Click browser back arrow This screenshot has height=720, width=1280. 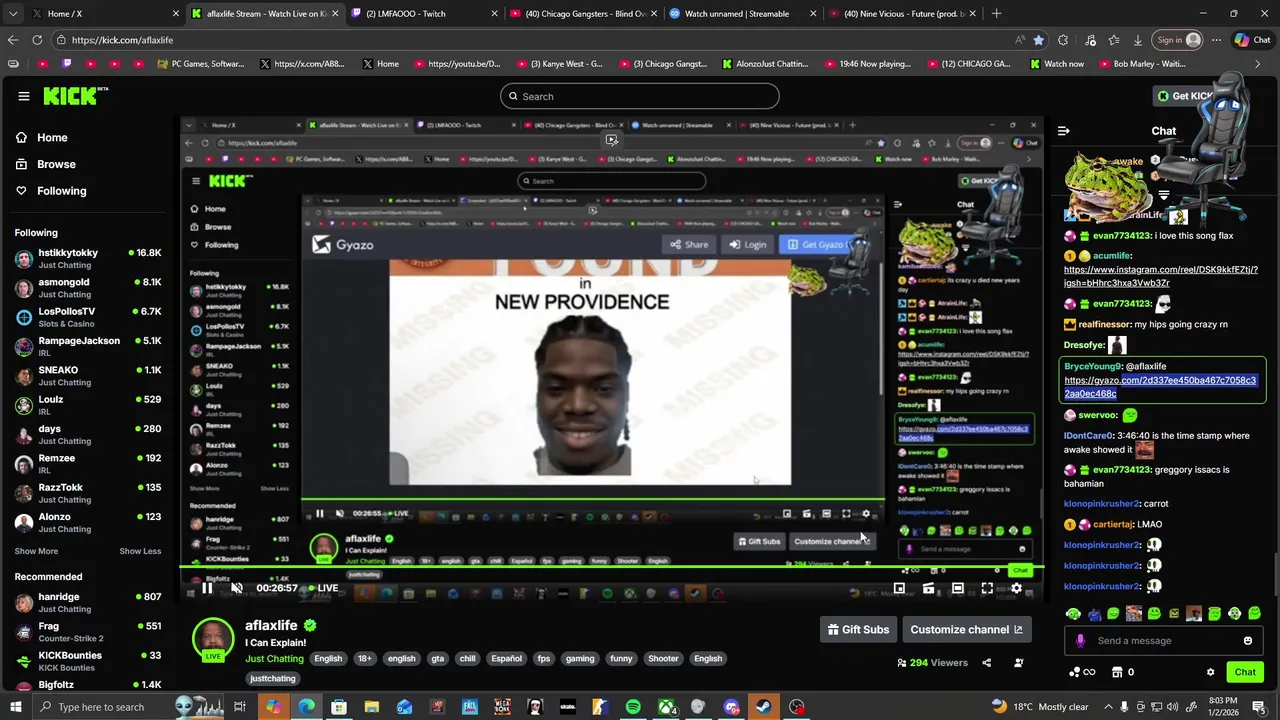pos(13,40)
